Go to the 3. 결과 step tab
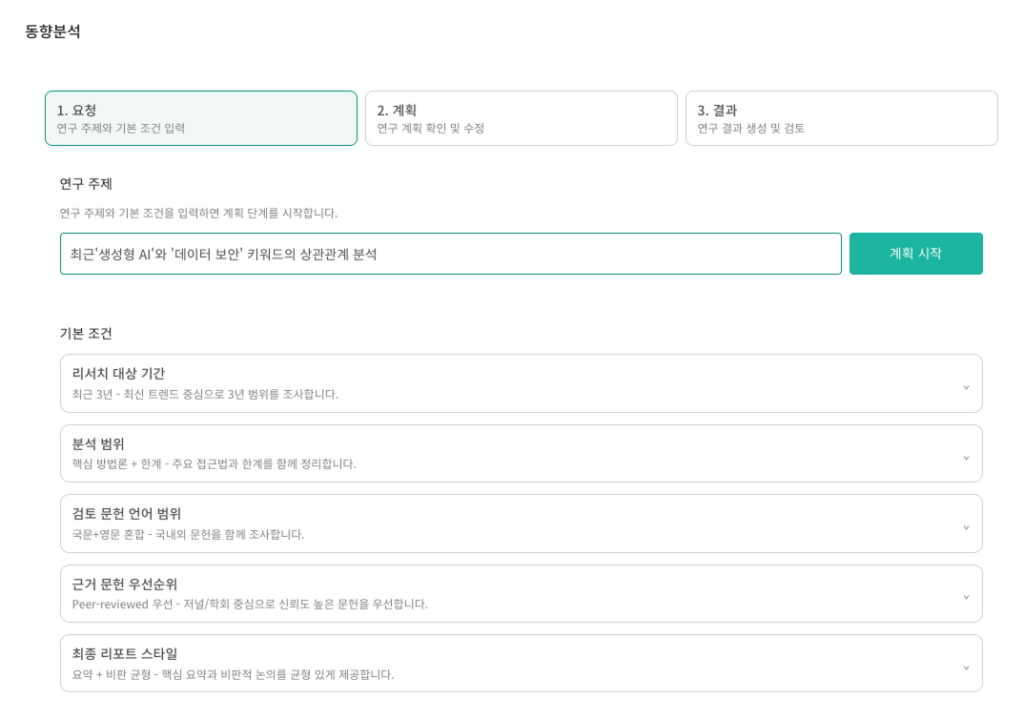The width and height of the screenshot is (1024, 719). pos(841,119)
